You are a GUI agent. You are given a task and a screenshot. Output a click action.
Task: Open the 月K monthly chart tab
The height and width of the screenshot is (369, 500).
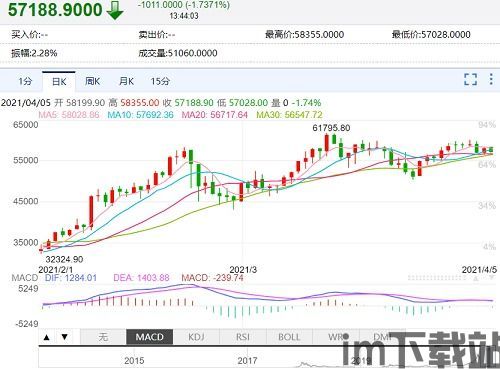(x=126, y=81)
